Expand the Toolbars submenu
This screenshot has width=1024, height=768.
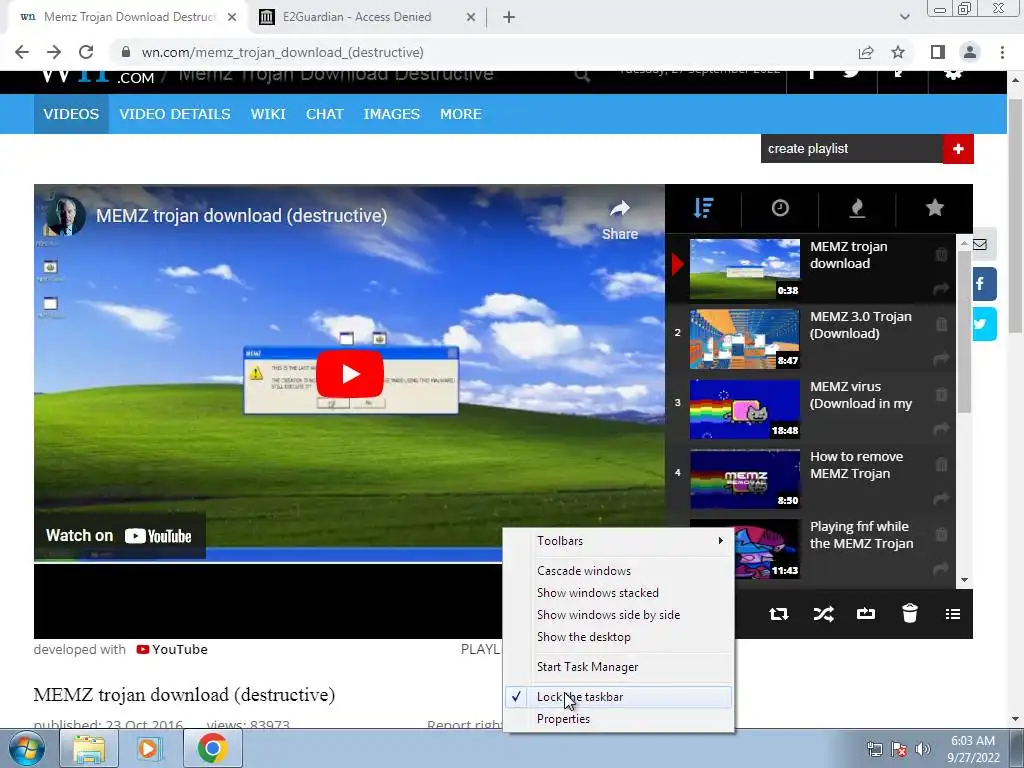pyautogui.click(x=618, y=541)
